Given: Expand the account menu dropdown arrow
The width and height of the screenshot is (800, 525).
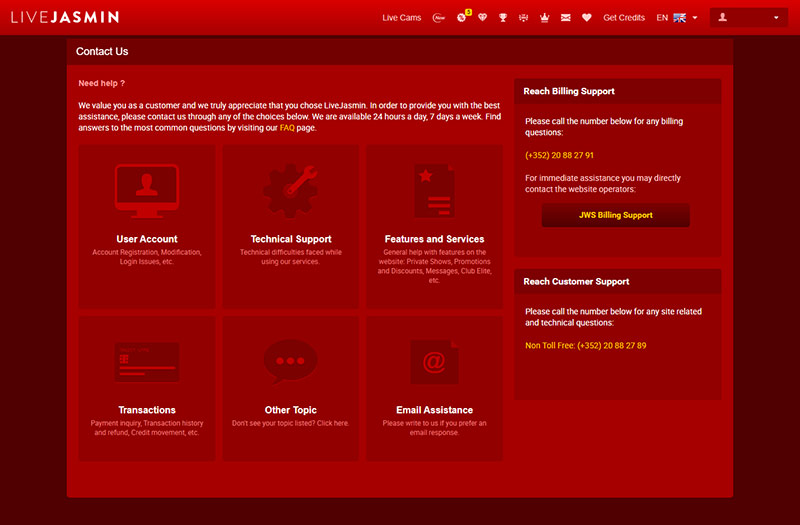Looking at the screenshot, I should [776, 18].
